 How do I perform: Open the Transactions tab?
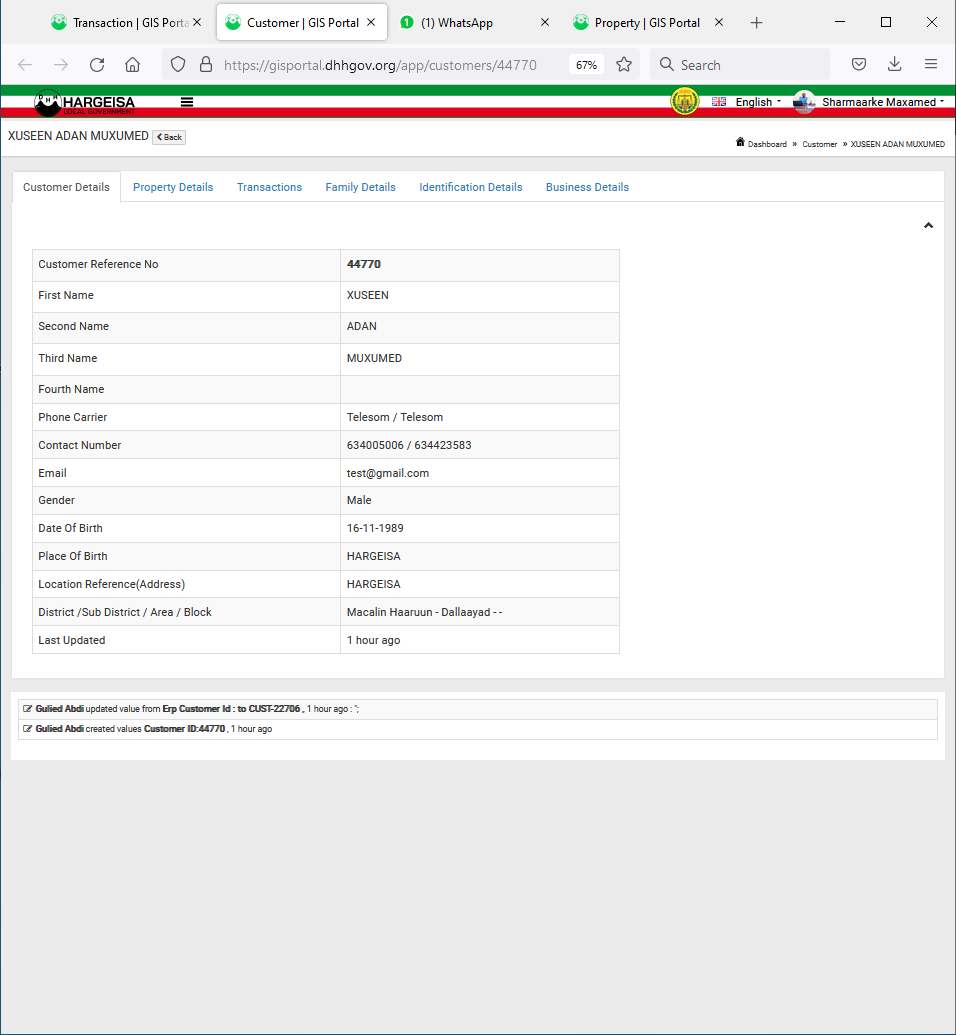tap(269, 187)
